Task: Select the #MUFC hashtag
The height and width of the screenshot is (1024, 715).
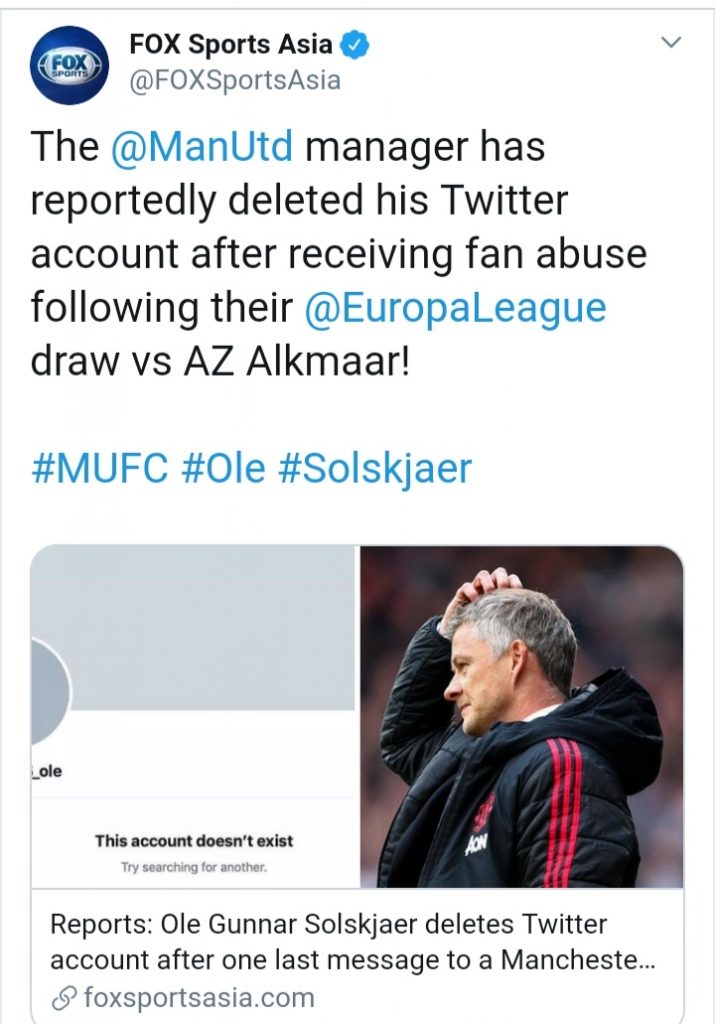Action: [99, 468]
